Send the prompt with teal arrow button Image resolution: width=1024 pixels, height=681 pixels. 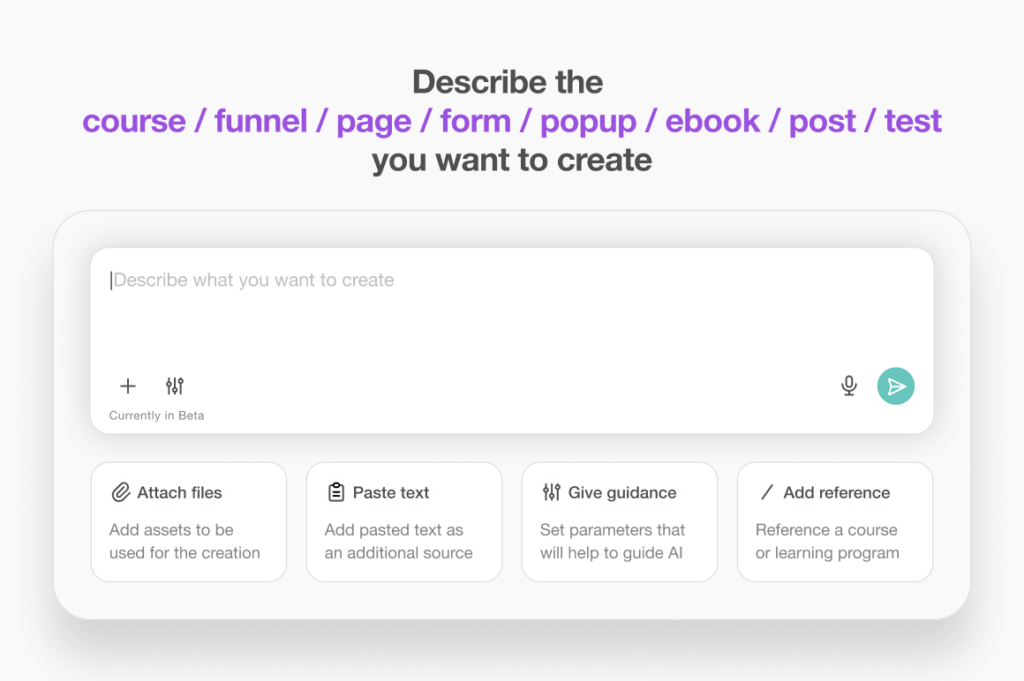click(895, 386)
